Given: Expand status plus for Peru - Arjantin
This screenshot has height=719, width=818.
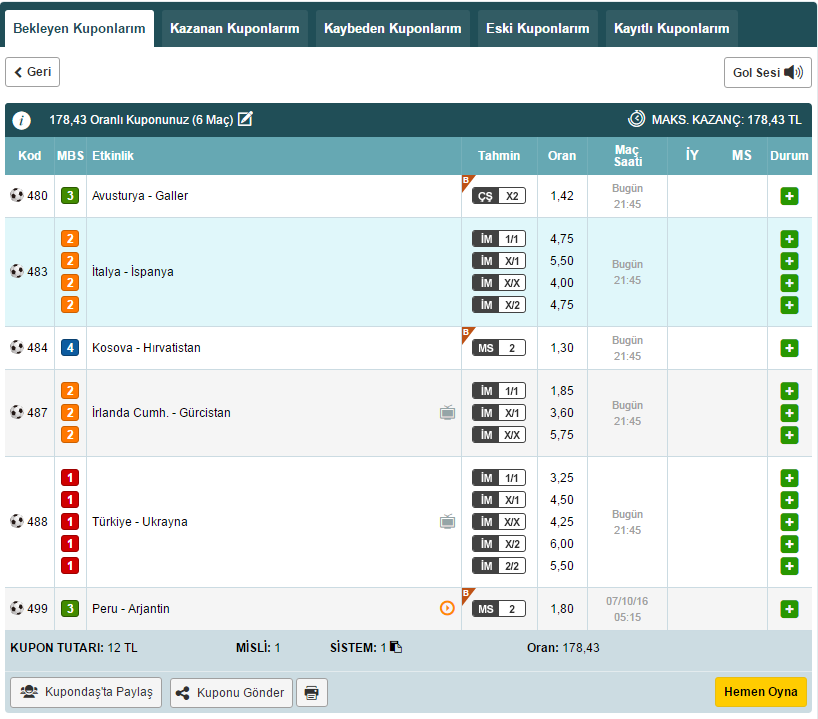Looking at the screenshot, I should click(789, 609).
